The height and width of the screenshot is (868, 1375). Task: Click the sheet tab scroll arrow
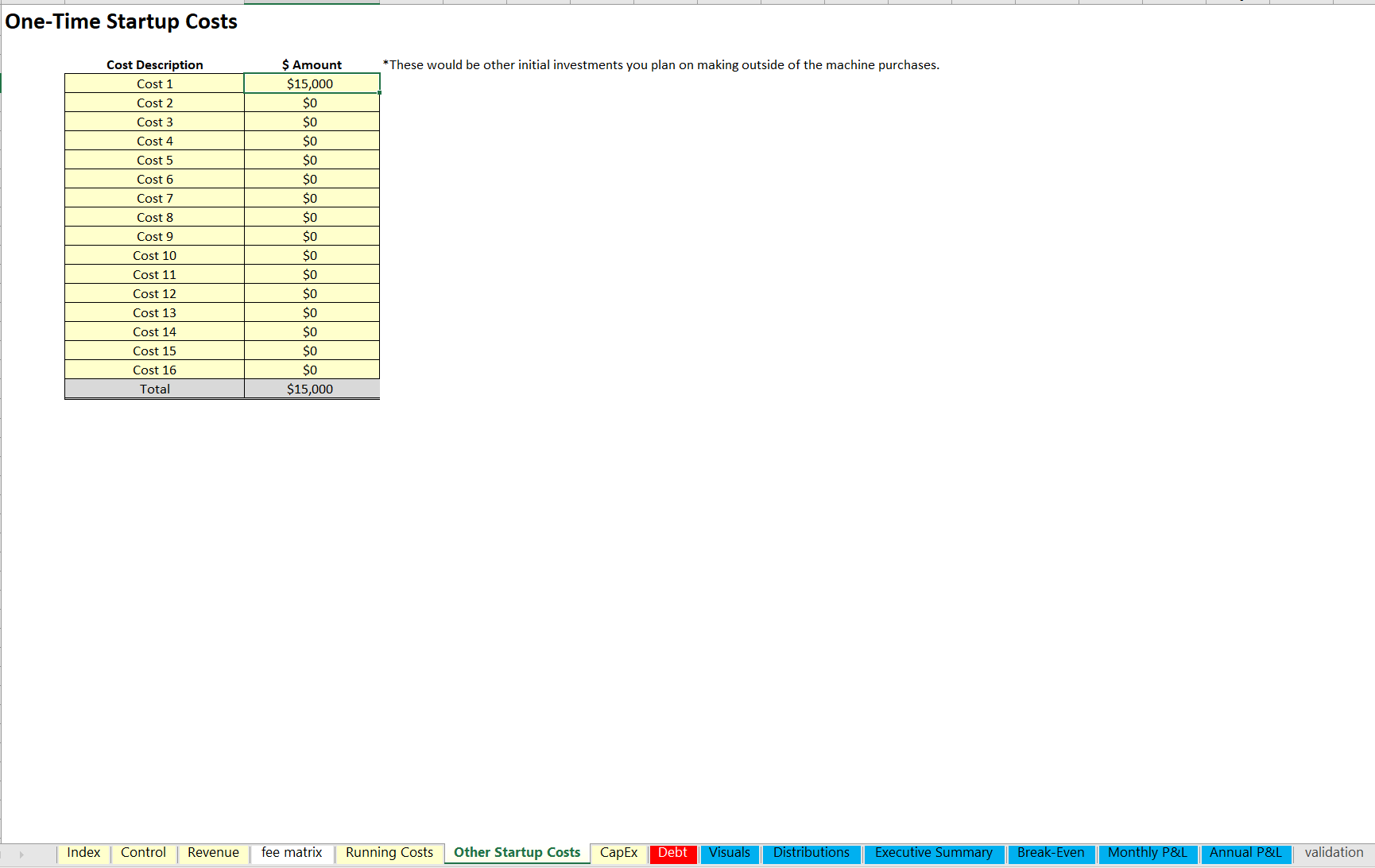[21, 854]
